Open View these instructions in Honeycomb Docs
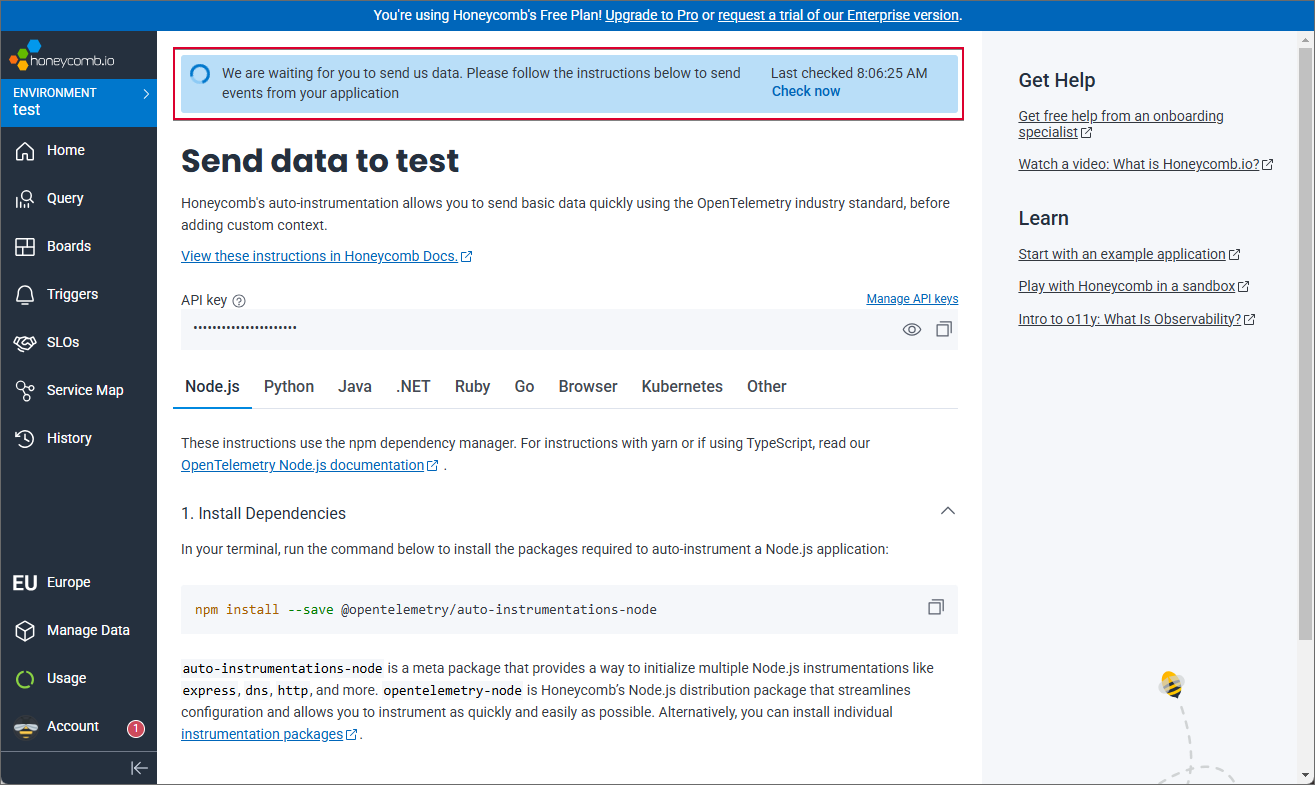This screenshot has height=785, width=1315. coord(327,256)
